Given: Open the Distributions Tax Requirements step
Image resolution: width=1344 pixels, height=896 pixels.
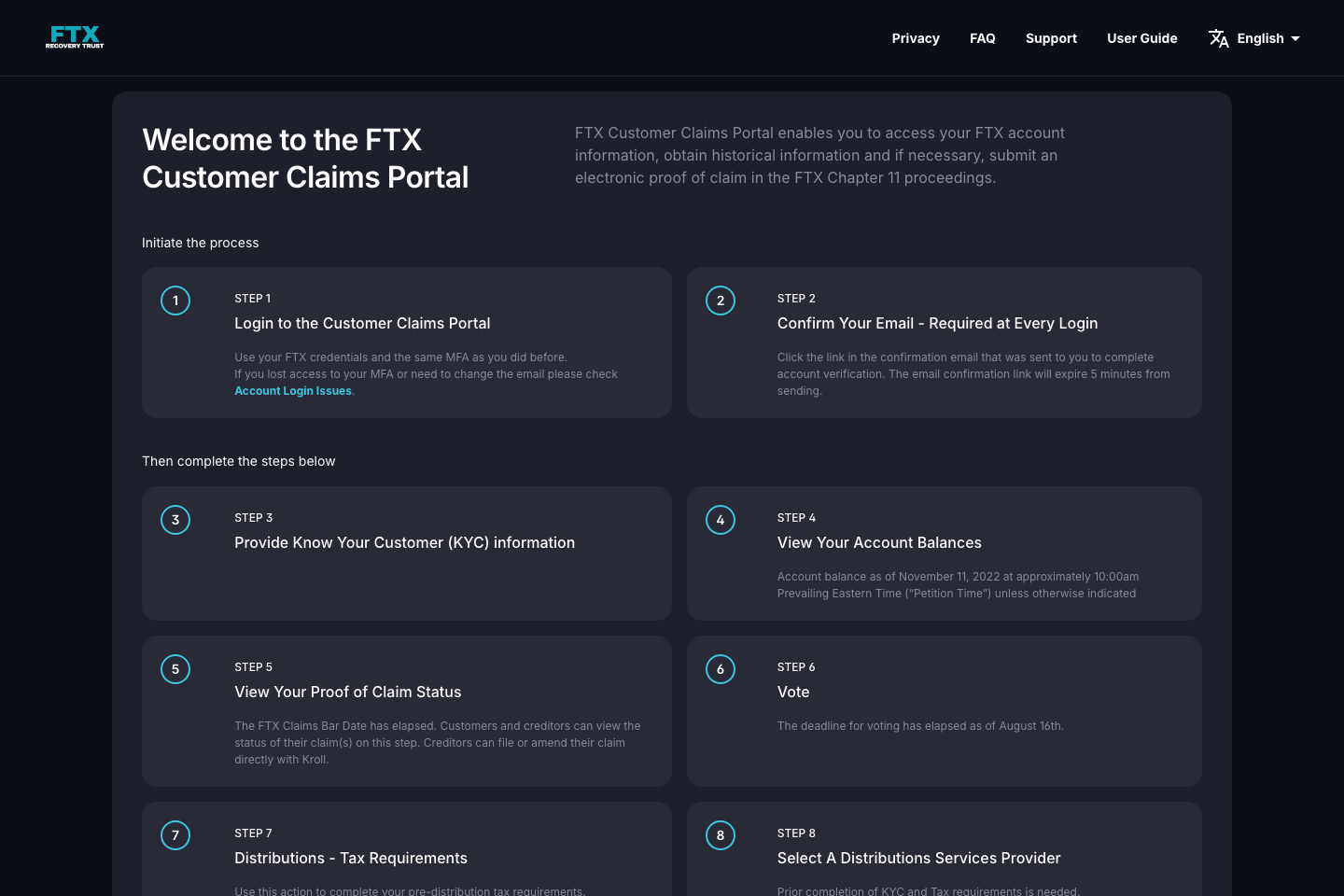Looking at the screenshot, I should pyautogui.click(x=351, y=858).
